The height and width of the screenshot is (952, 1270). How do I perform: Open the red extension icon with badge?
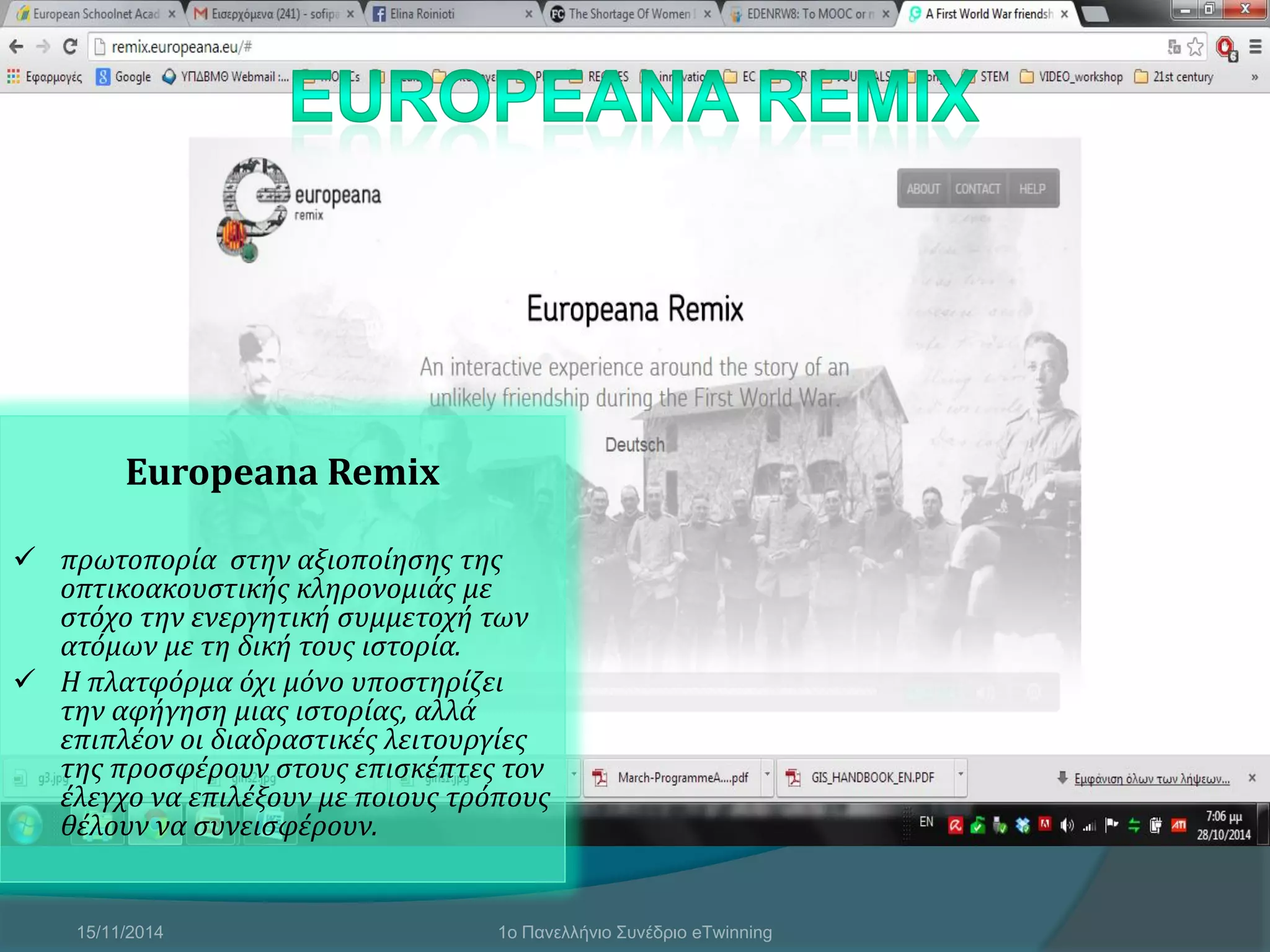coord(1226,48)
